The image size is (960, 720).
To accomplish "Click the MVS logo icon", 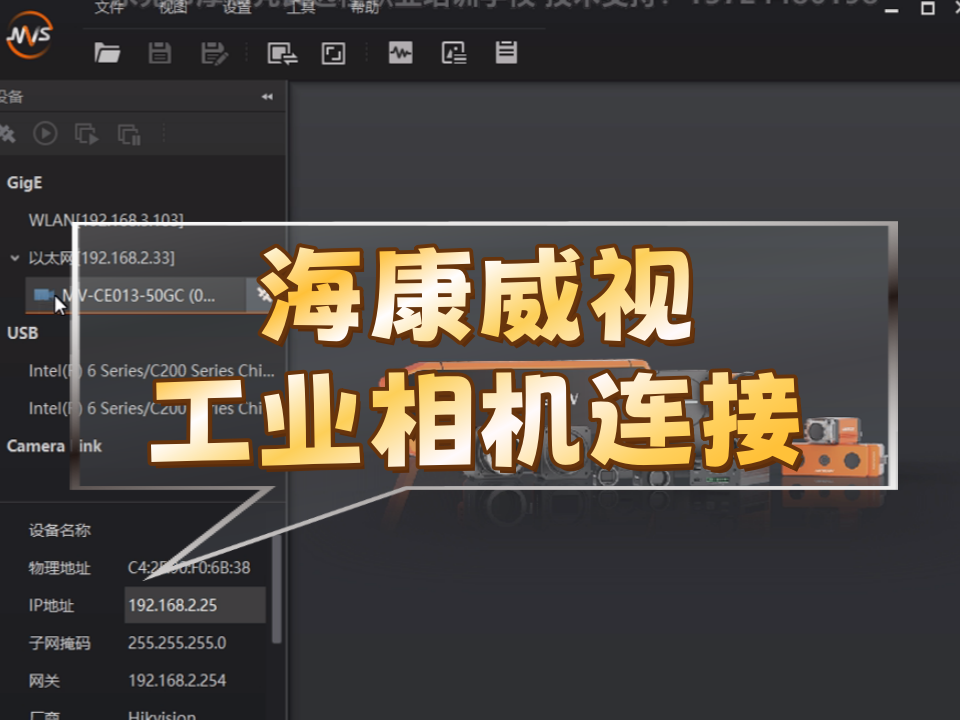I will pyautogui.click(x=28, y=38).
